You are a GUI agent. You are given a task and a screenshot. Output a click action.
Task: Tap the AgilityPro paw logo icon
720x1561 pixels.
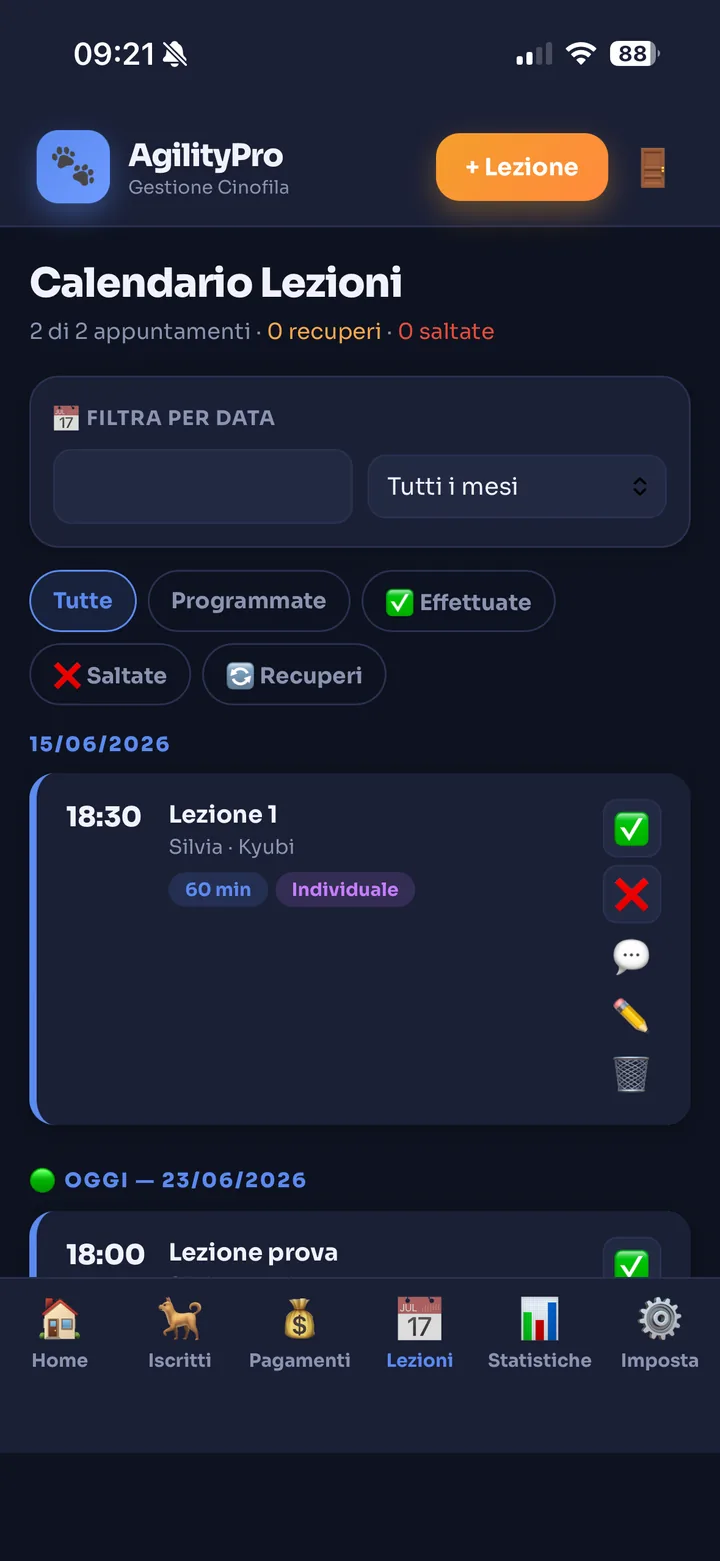(73, 167)
